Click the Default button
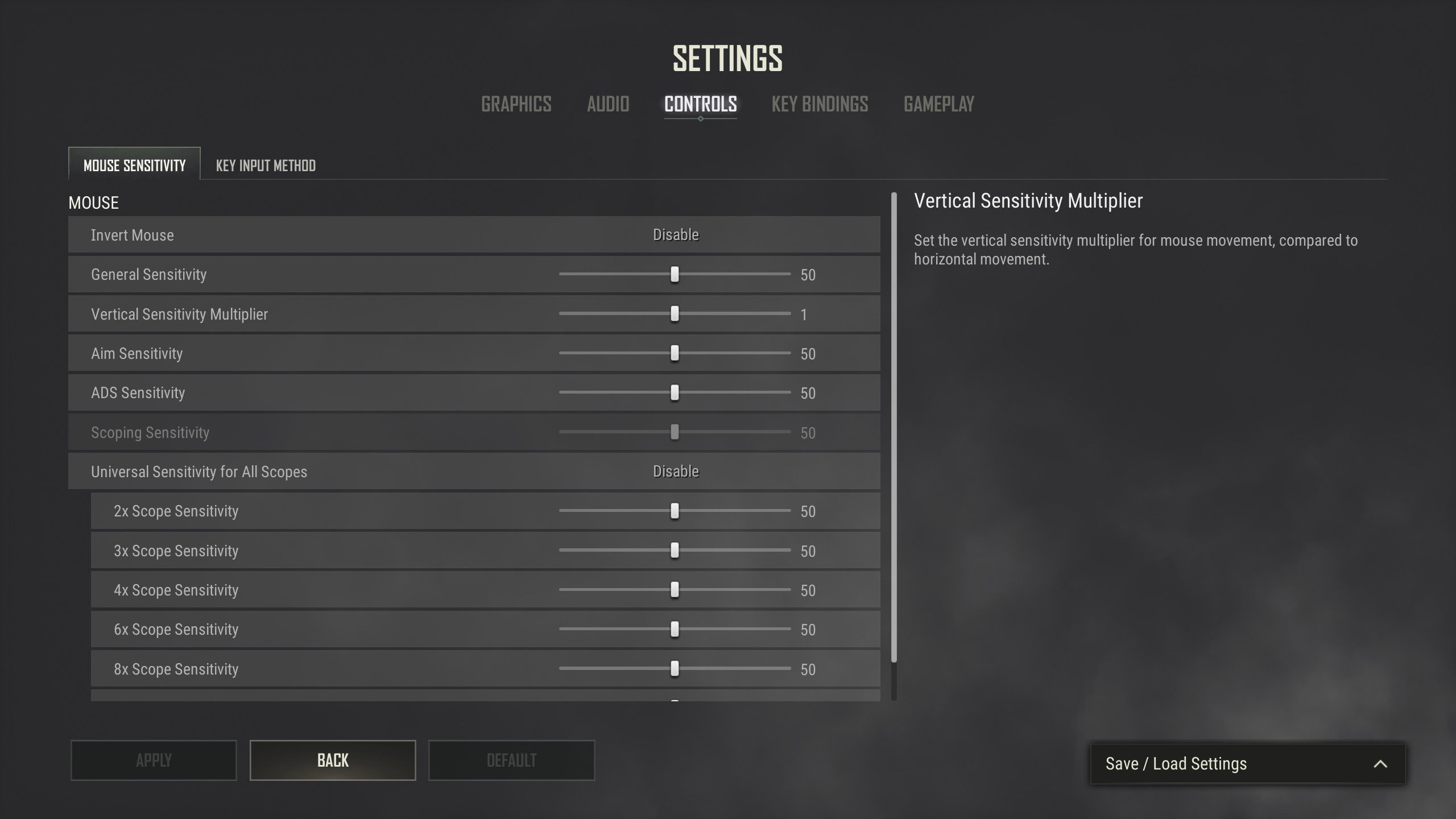The image size is (1456, 819). coord(511,760)
